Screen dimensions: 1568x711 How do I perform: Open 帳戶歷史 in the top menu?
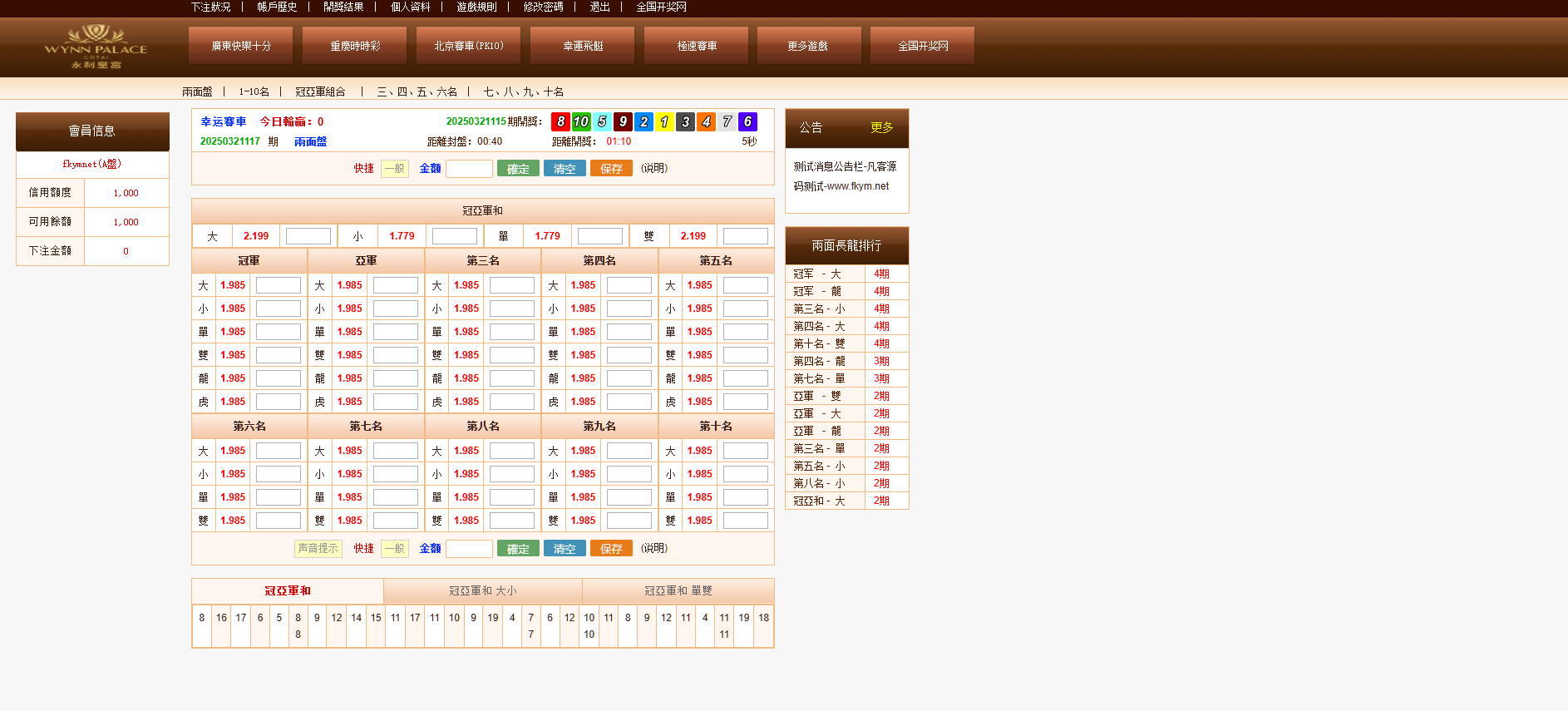click(x=277, y=7)
